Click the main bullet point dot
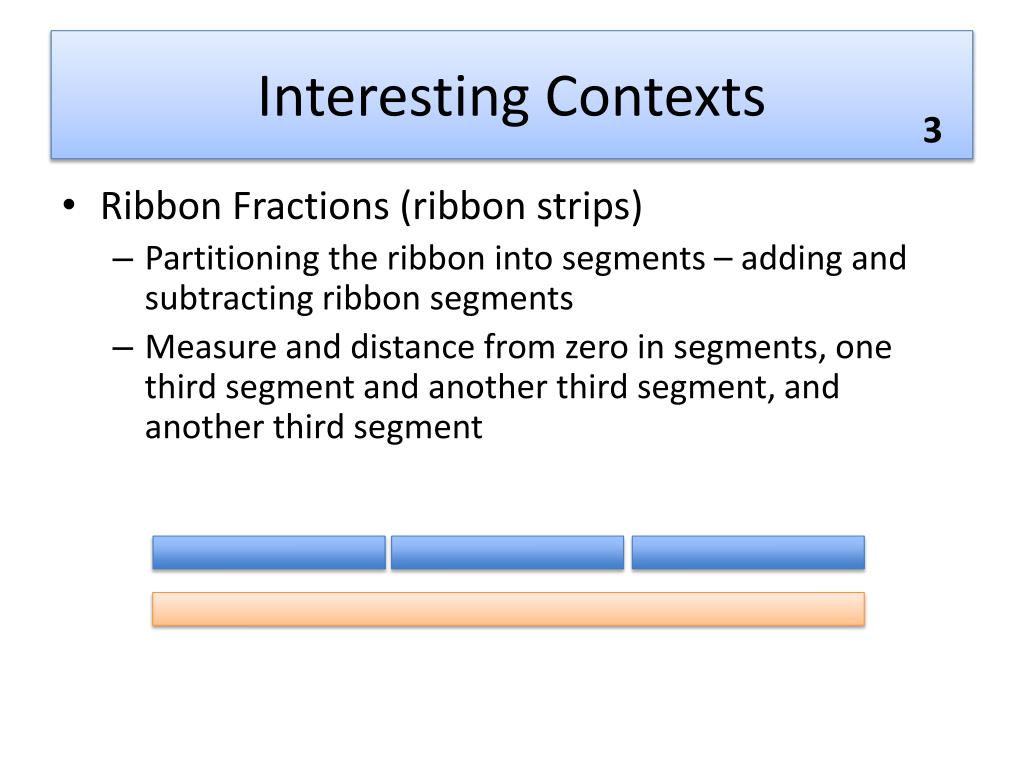Viewport: 1024px width, 768px height. 69,205
